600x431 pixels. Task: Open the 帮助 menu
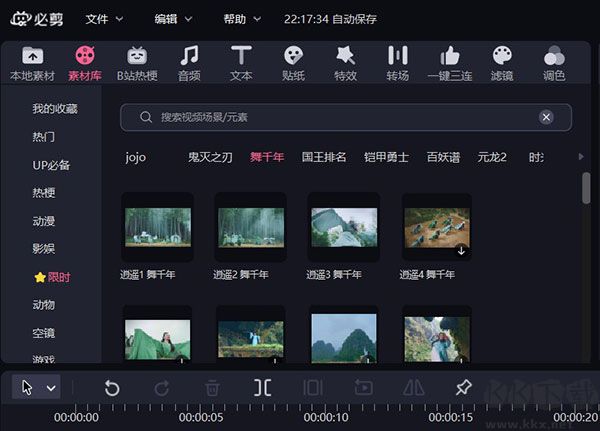click(235, 19)
